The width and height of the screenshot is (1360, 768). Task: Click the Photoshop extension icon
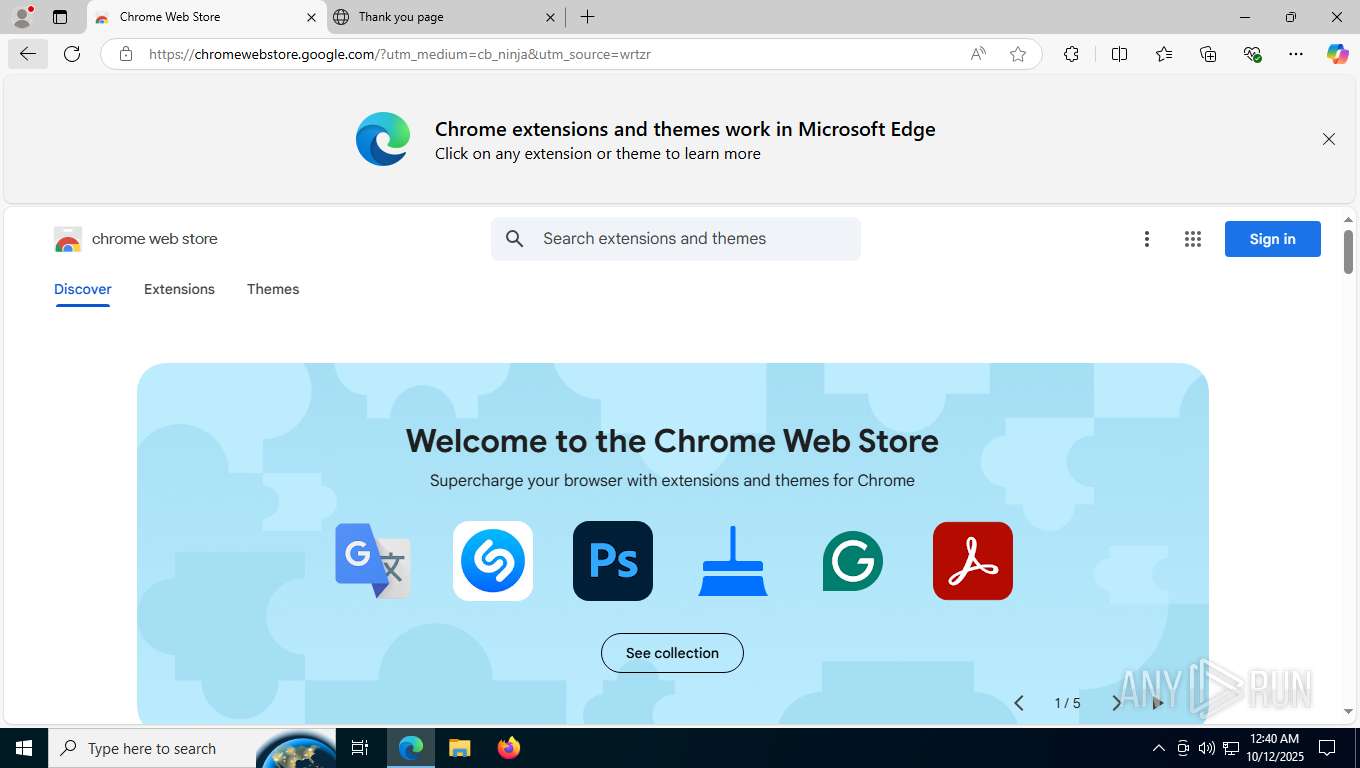pyautogui.click(x=613, y=561)
